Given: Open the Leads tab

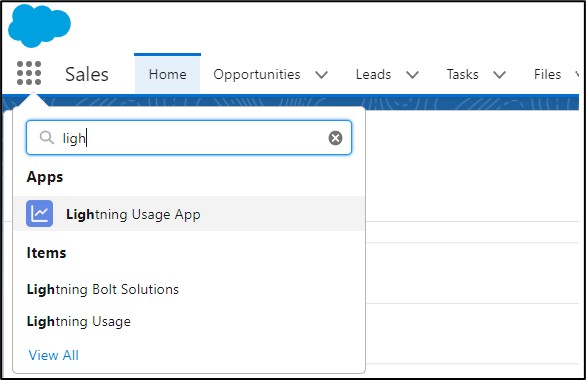Looking at the screenshot, I should coord(373,74).
